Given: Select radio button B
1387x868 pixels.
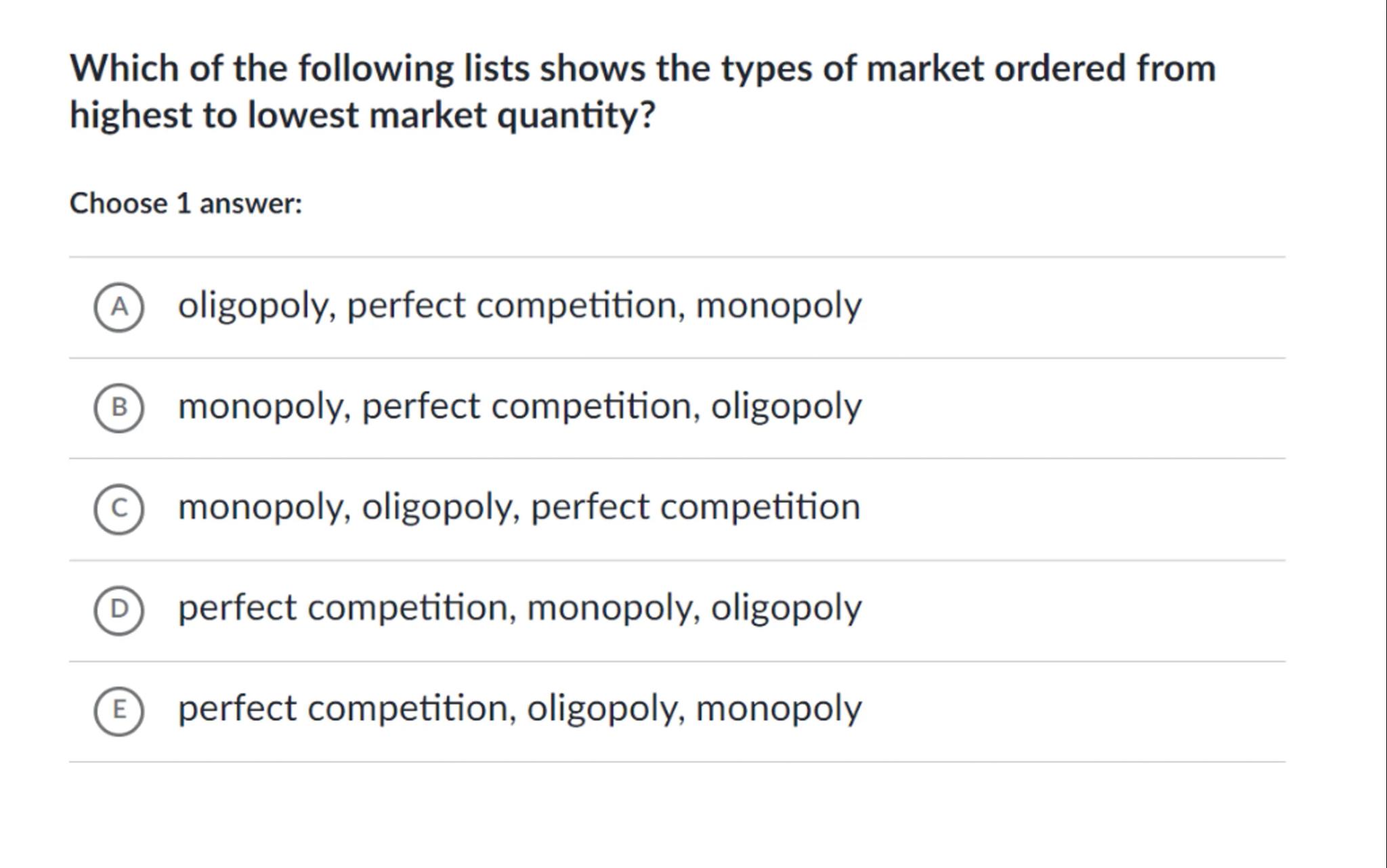Looking at the screenshot, I should tap(119, 408).
